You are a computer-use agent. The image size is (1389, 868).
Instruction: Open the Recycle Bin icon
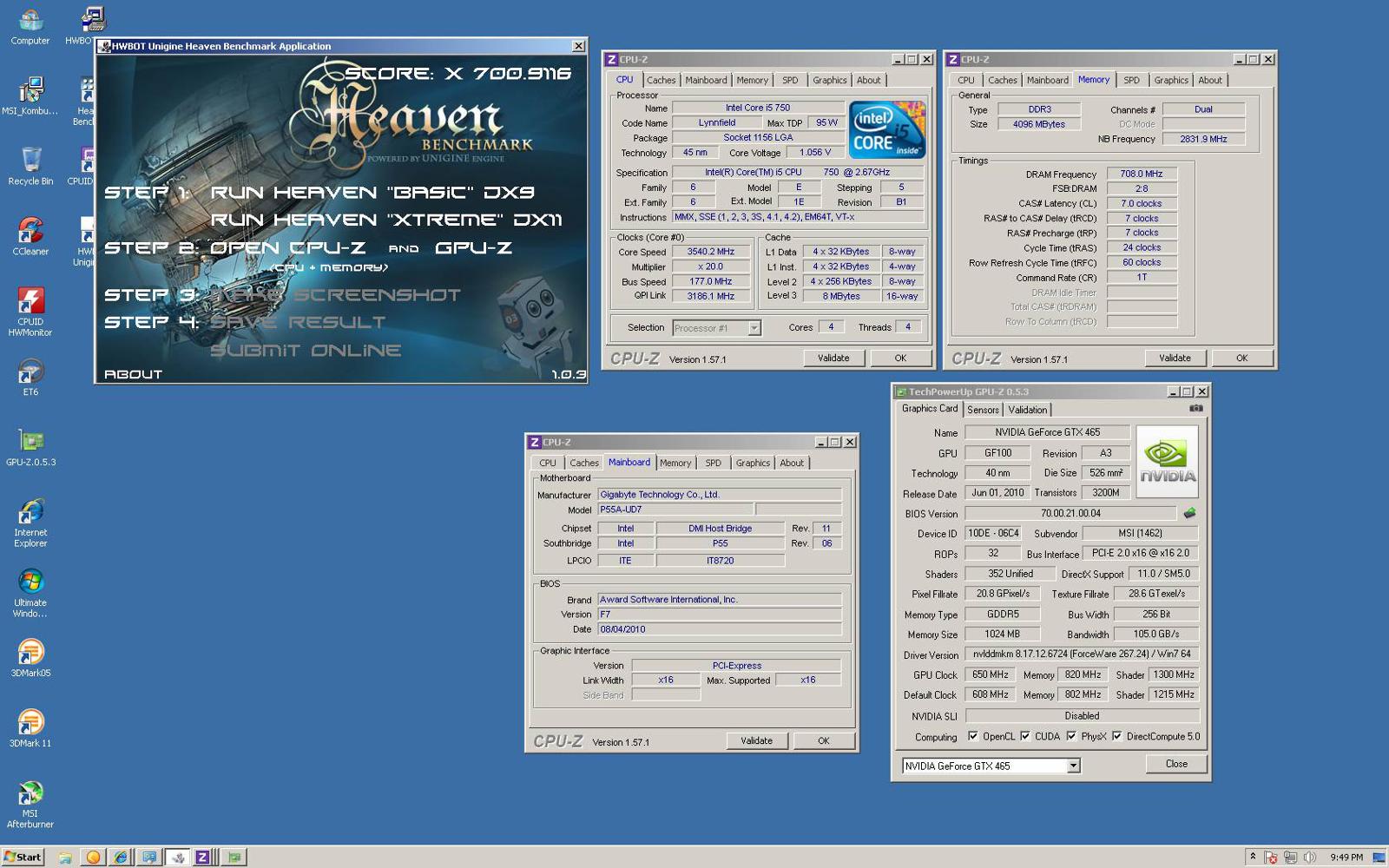30,166
